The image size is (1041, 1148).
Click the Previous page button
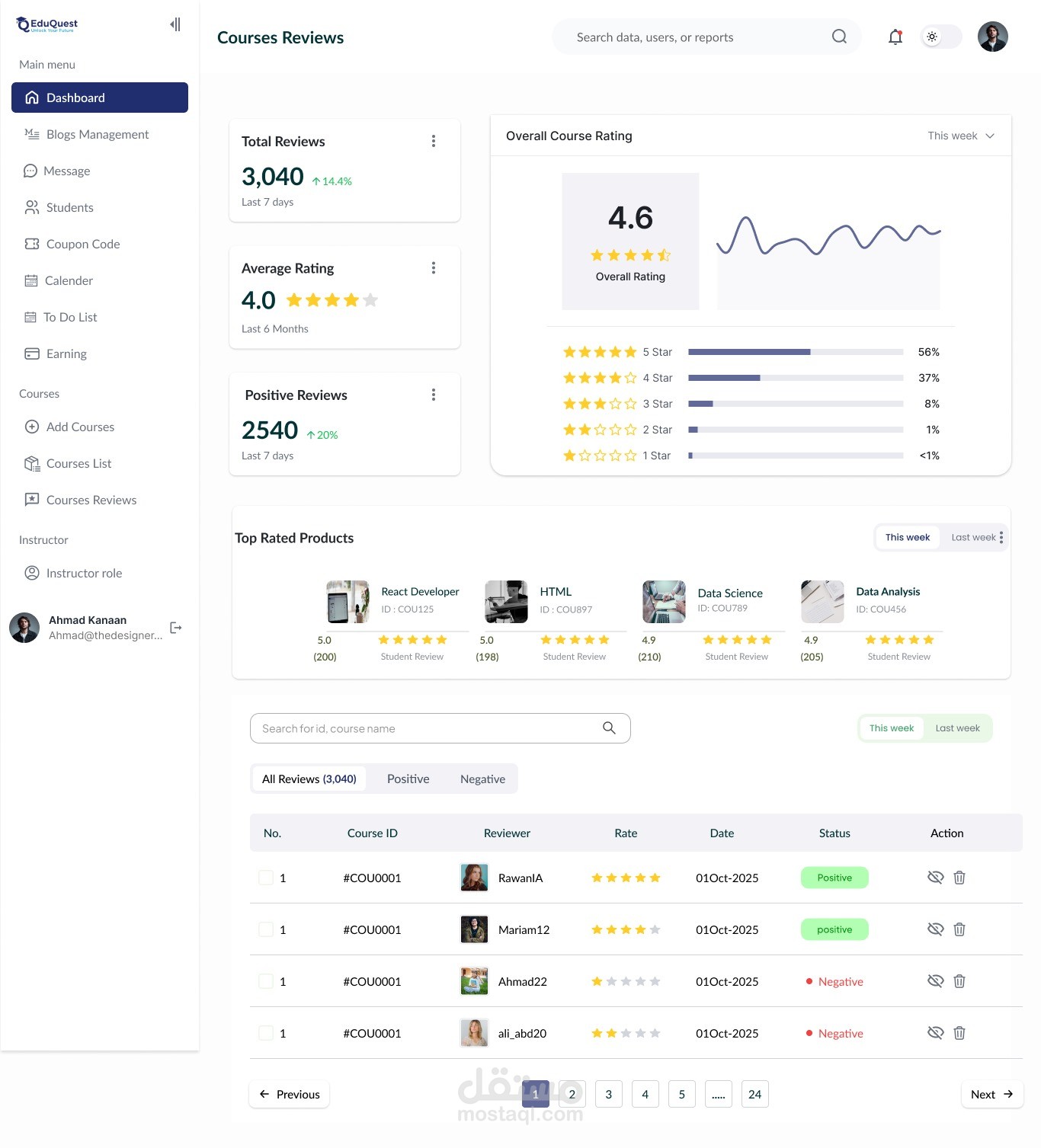(x=290, y=1094)
